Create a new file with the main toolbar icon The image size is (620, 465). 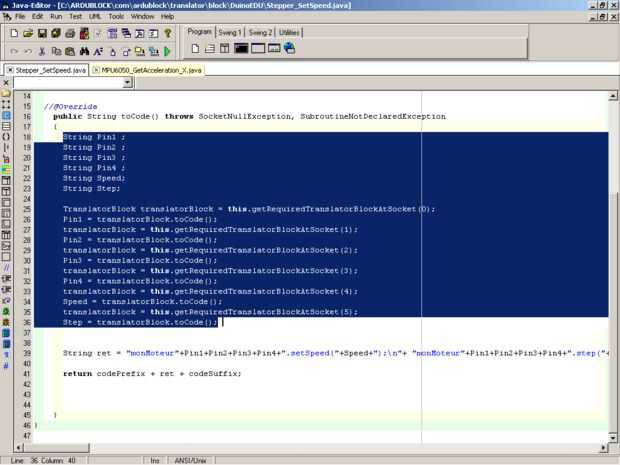coord(14,34)
